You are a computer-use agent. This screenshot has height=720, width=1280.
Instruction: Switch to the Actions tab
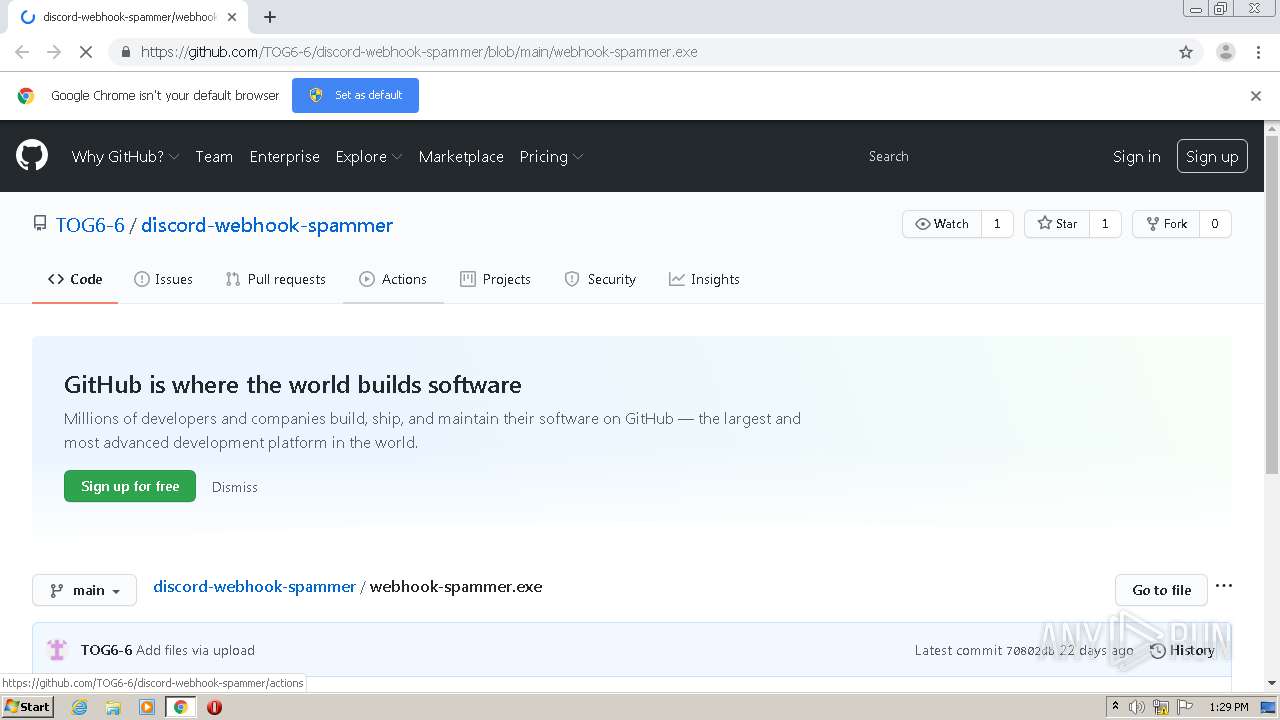tap(393, 279)
